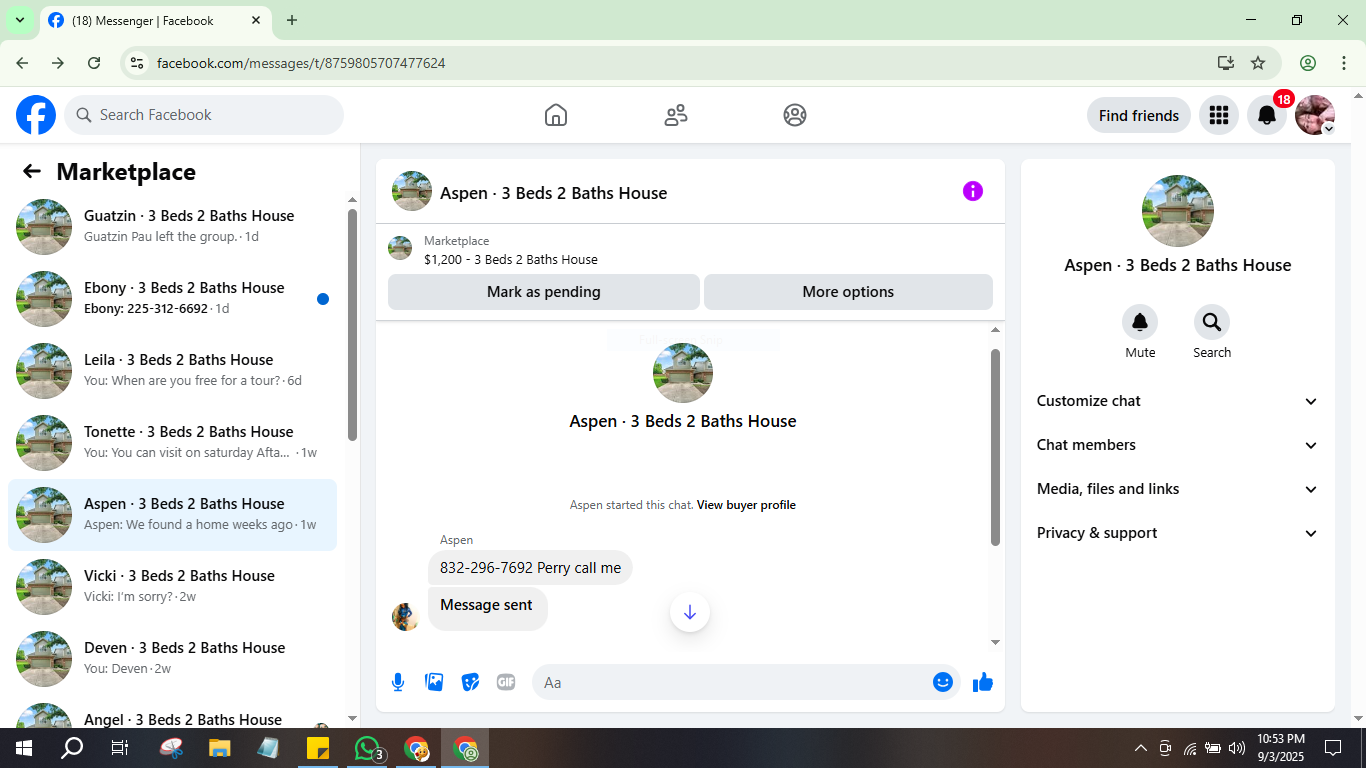The width and height of the screenshot is (1366, 768).
Task: Expand the Customize chat section
Action: coord(1178,401)
